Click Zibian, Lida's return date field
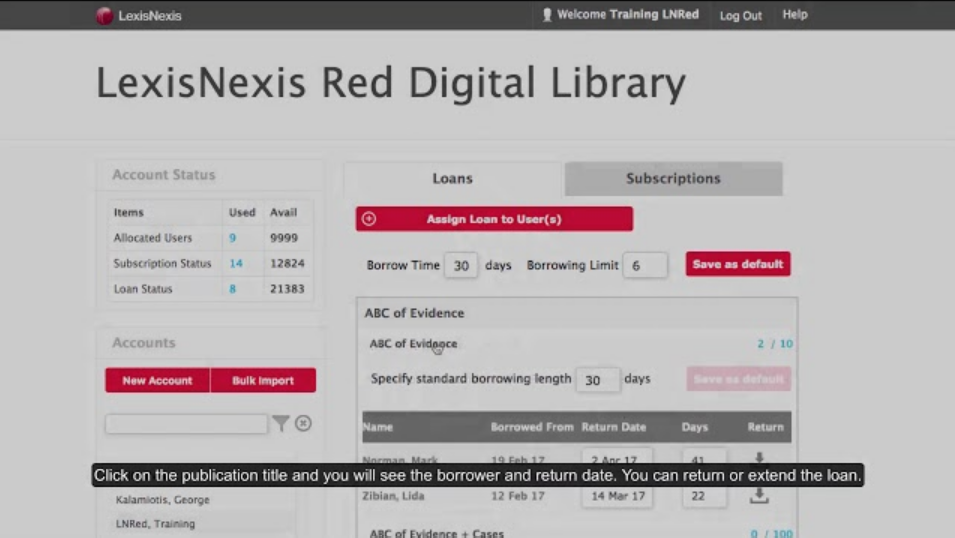Viewport: 955px width, 538px height. 618,496
